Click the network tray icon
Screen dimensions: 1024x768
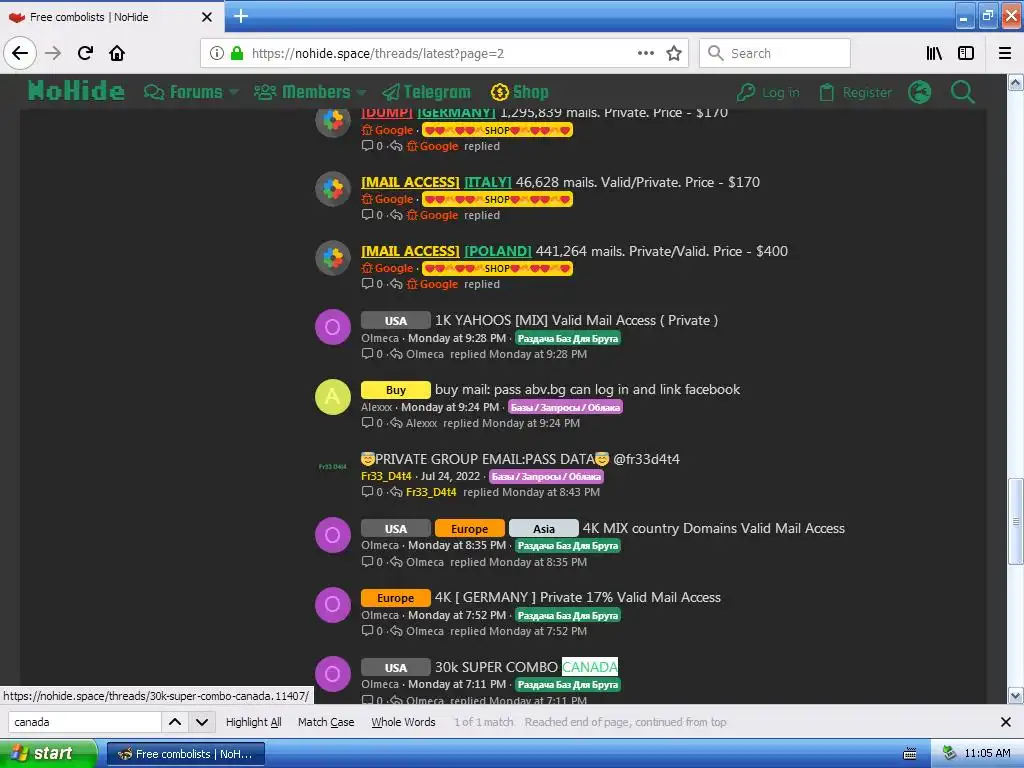click(949, 753)
